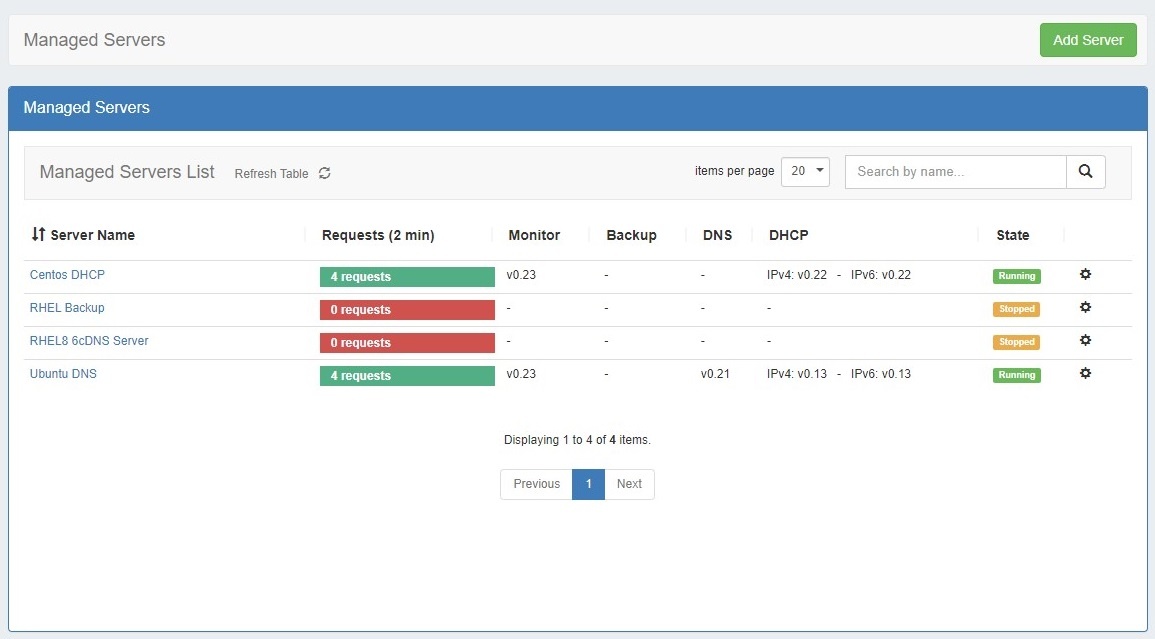Go to the Next page
The image size is (1155, 639).
pyautogui.click(x=629, y=484)
